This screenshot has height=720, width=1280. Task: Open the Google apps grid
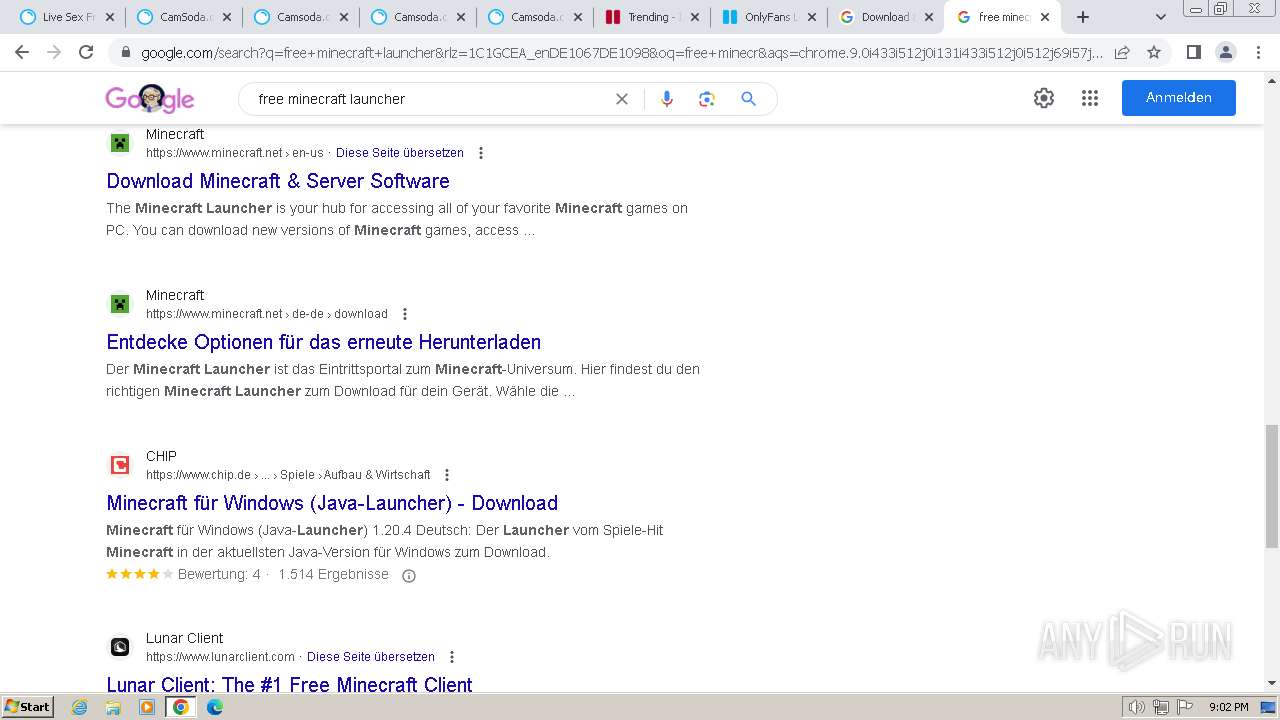pos(1090,98)
